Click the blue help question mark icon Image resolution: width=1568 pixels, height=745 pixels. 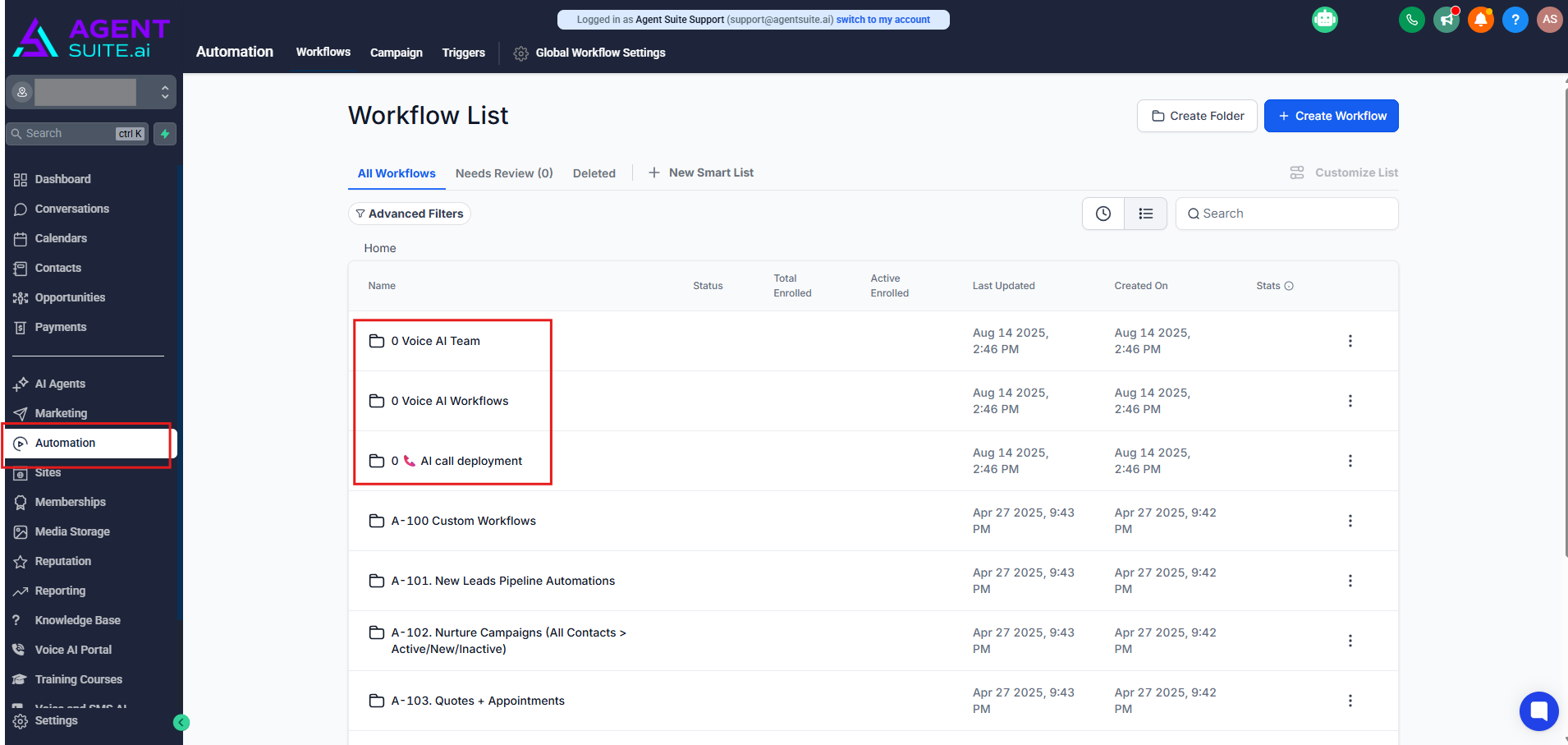[x=1515, y=19]
